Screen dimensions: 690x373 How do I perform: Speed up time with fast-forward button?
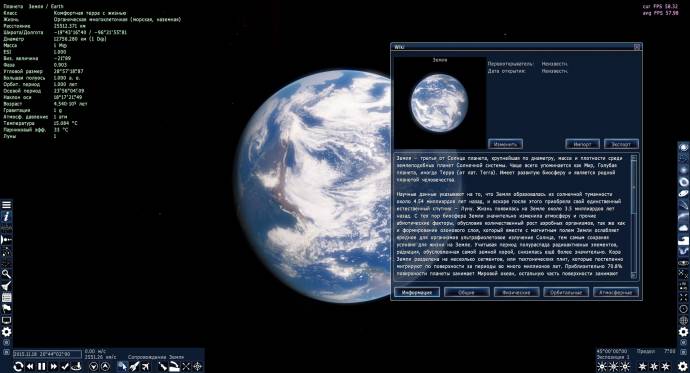(53, 366)
